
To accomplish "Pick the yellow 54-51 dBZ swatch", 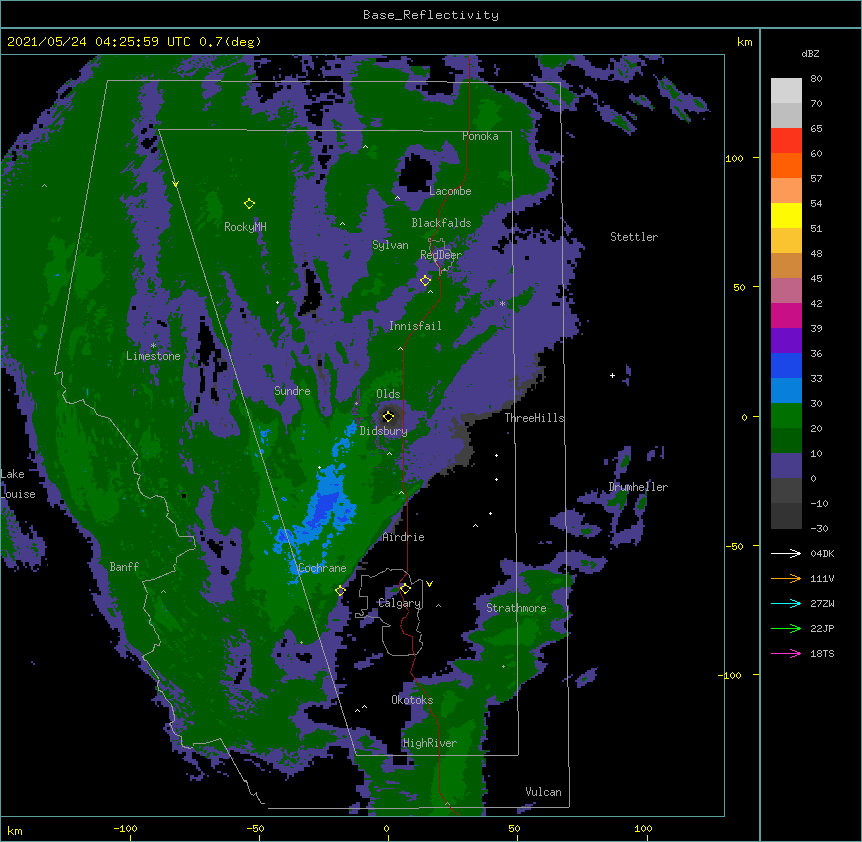I will [786, 215].
